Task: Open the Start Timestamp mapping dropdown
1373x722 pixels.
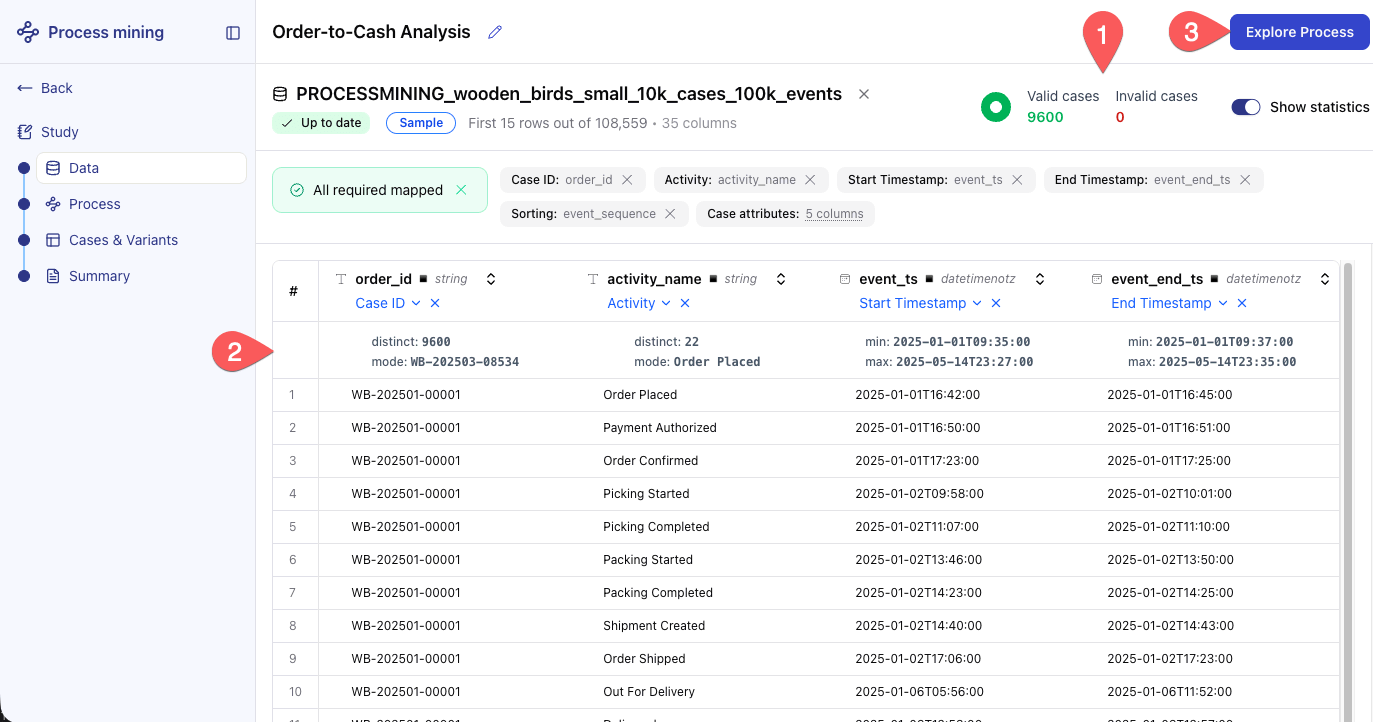Action: coord(921,303)
